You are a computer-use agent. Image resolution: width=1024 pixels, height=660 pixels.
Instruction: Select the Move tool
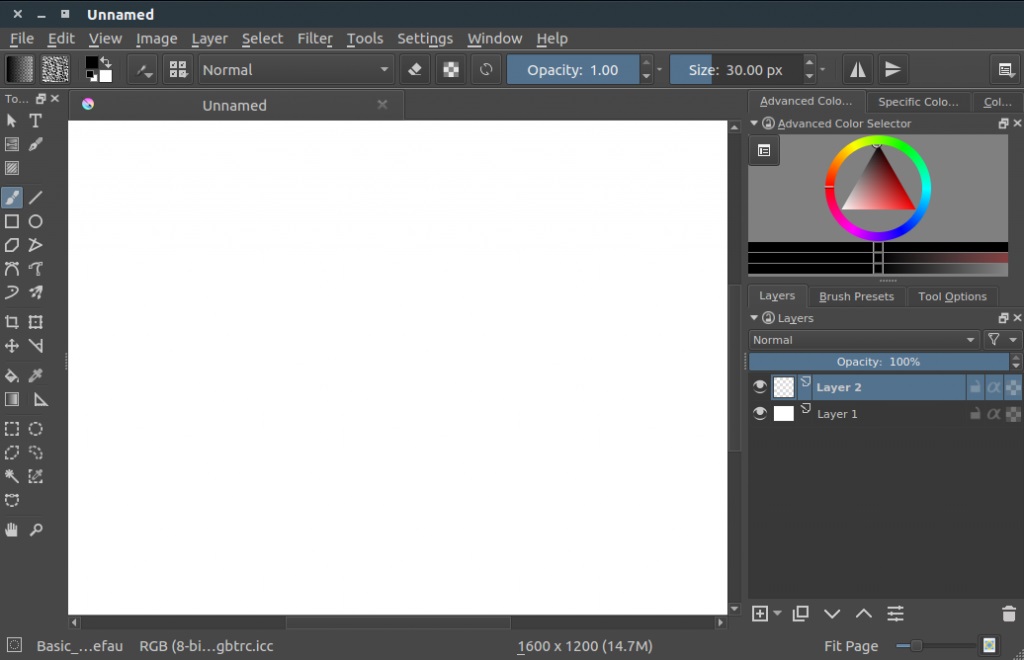click(x=12, y=346)
